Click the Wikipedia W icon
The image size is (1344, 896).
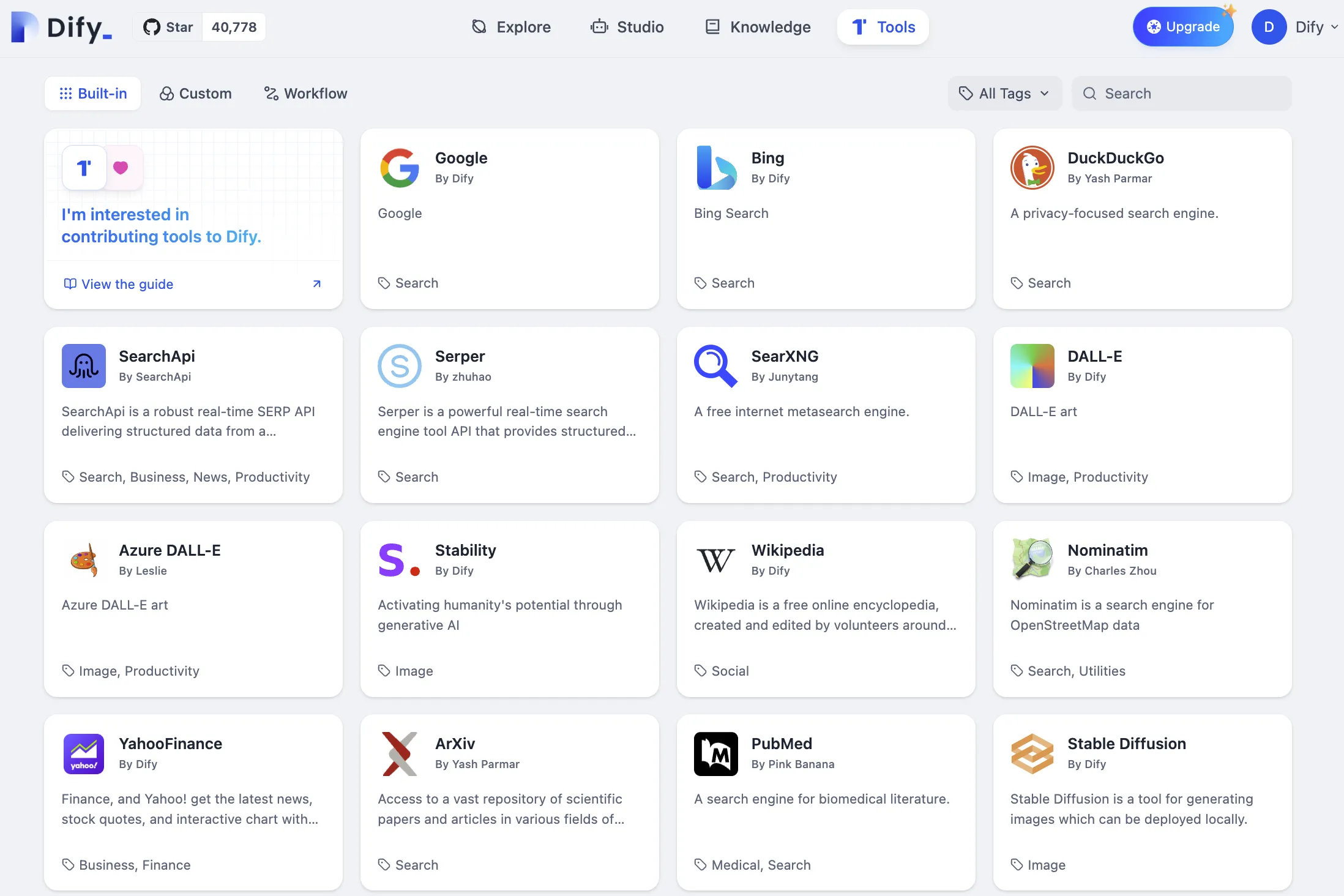(715, 559)
